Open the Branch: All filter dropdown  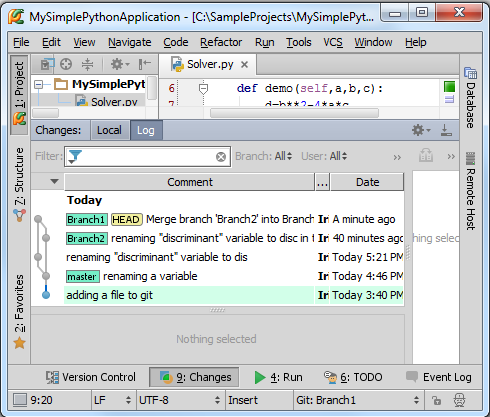(x=264, y=156)
